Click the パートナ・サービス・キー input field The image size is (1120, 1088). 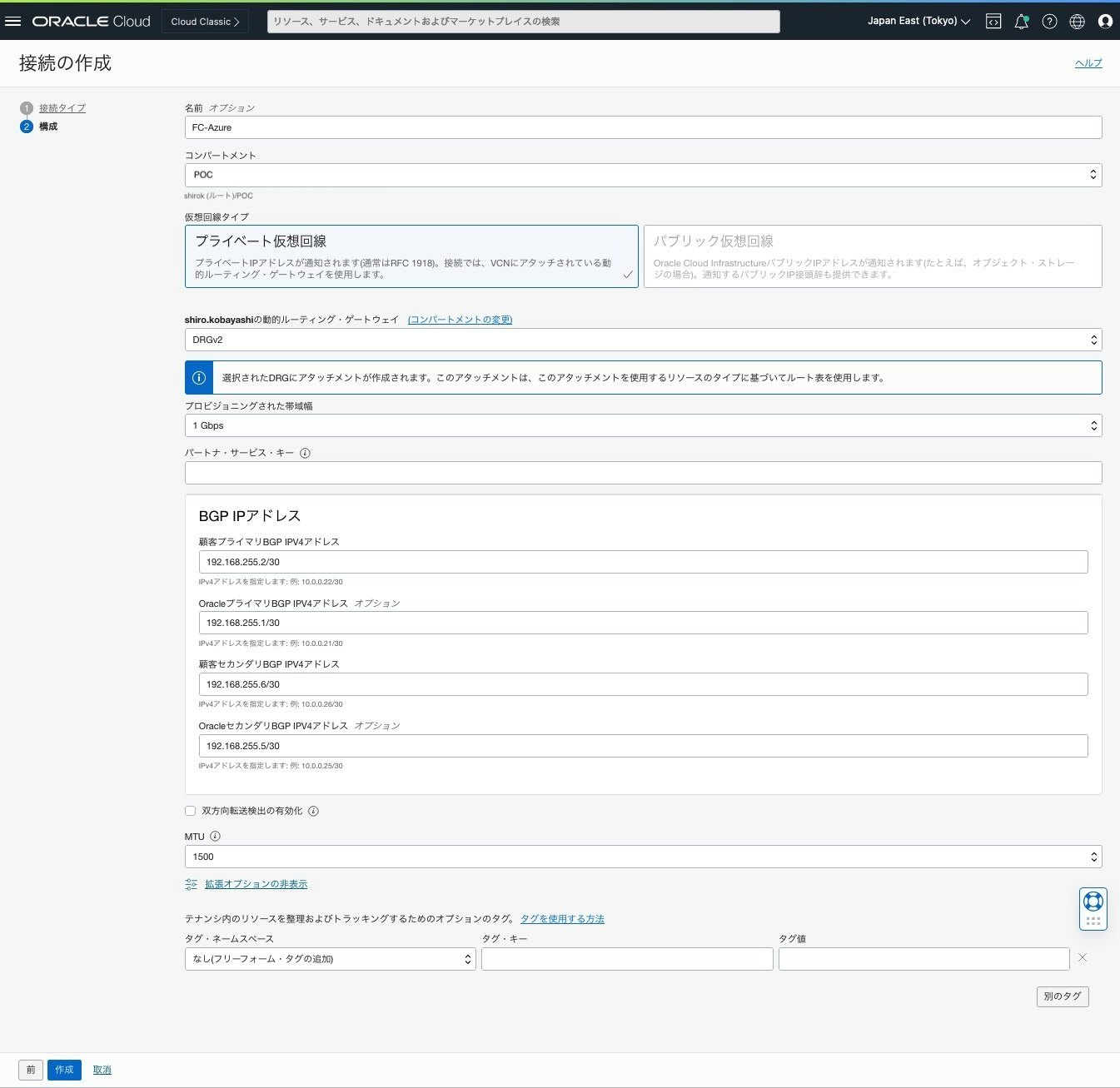(643, 473)
